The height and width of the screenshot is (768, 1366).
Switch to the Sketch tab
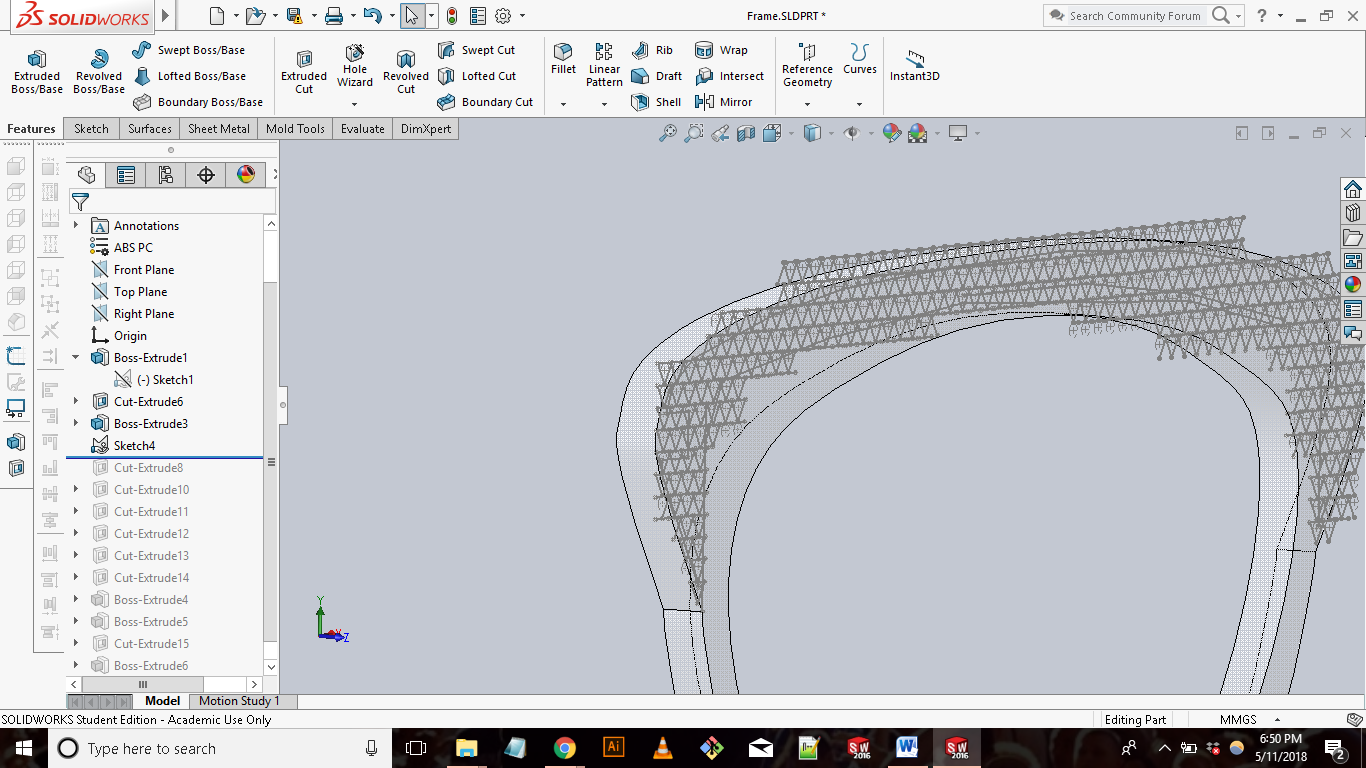[91, 129]
